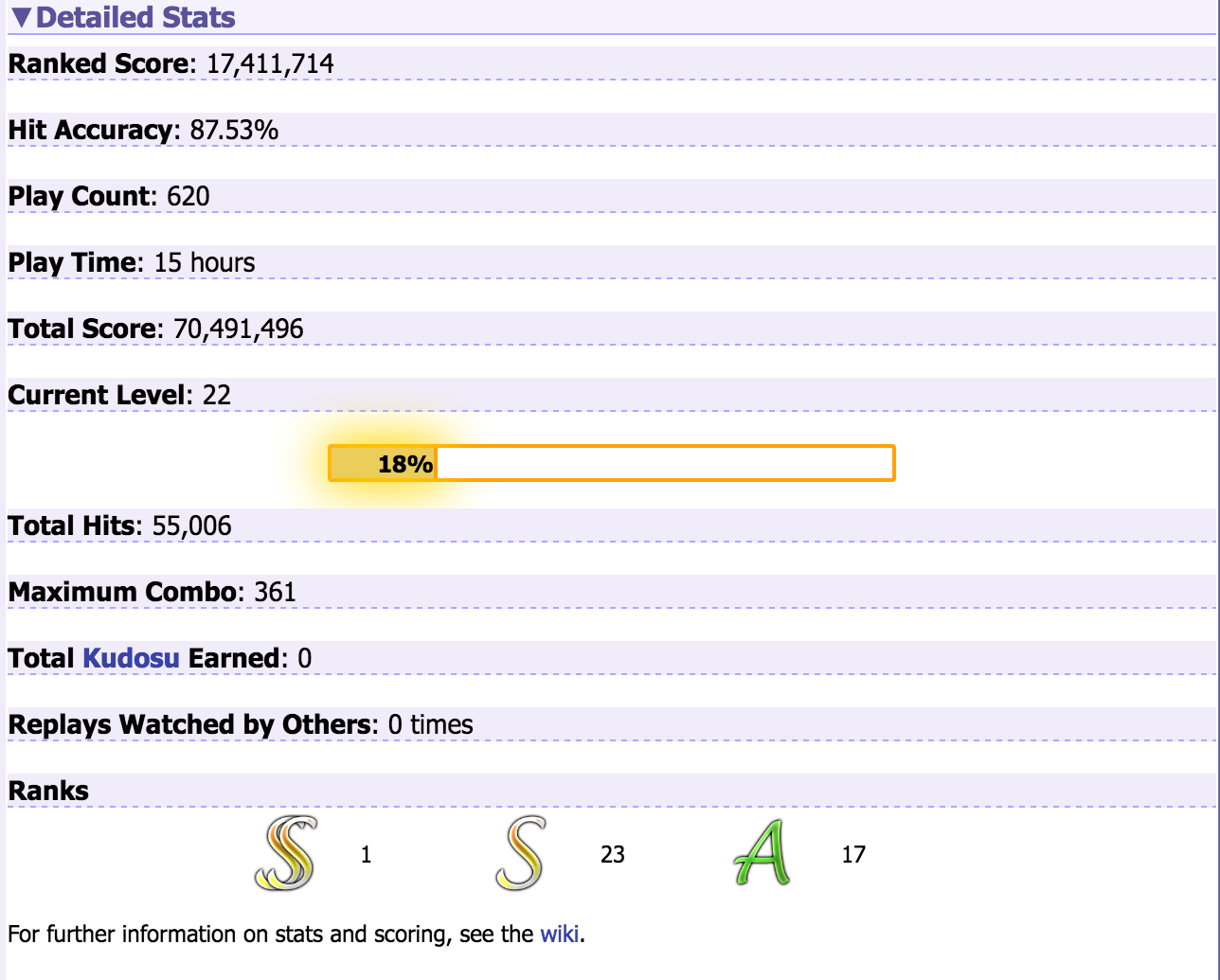This screenshot has width=1220, height=980.
Task: Click the Maximum Combo label
Action: [122, 593]
